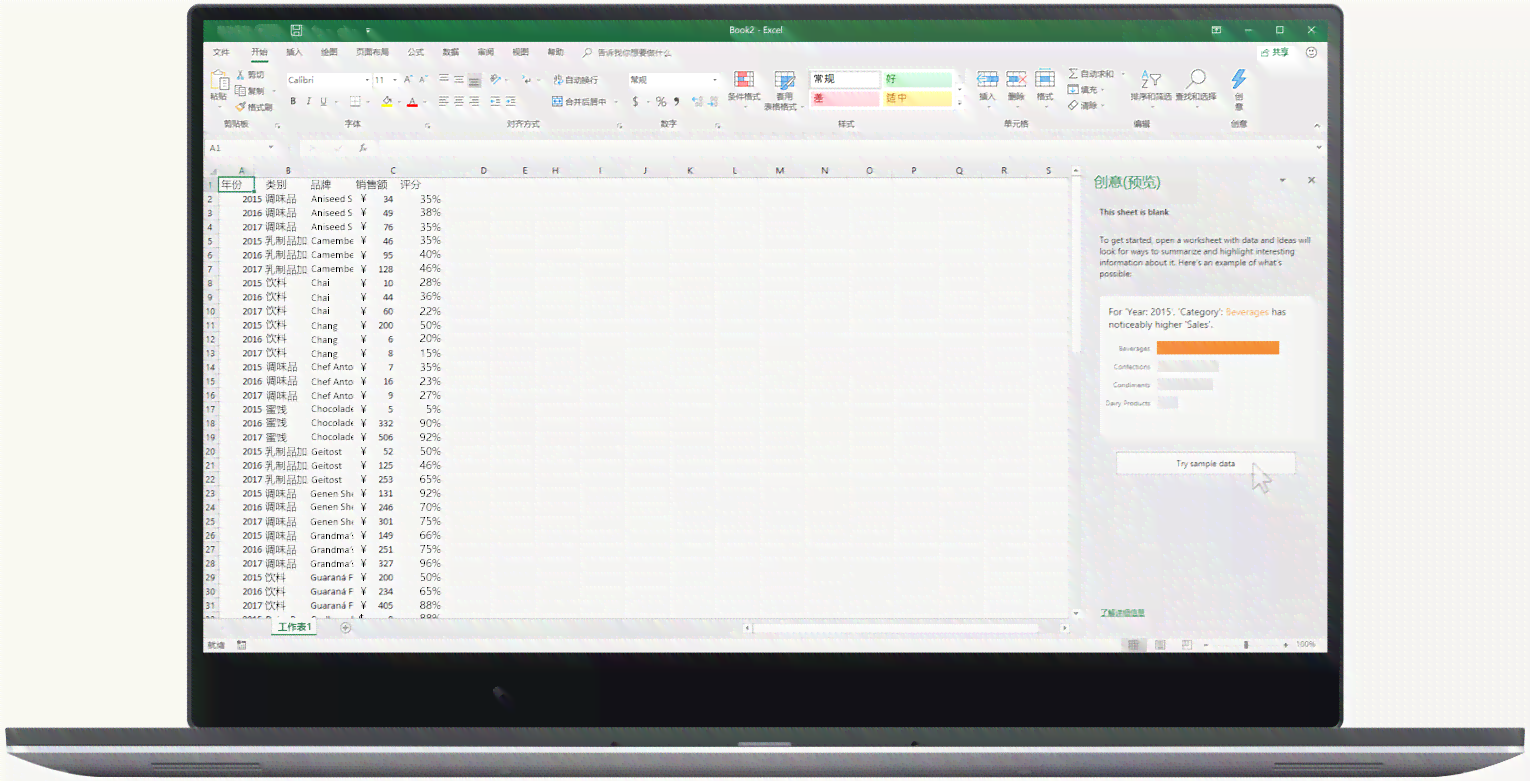The image size is (1530, 781).
Task: Toggle Underline formatting
Action: pyautogui.click(x=324, y=101)
